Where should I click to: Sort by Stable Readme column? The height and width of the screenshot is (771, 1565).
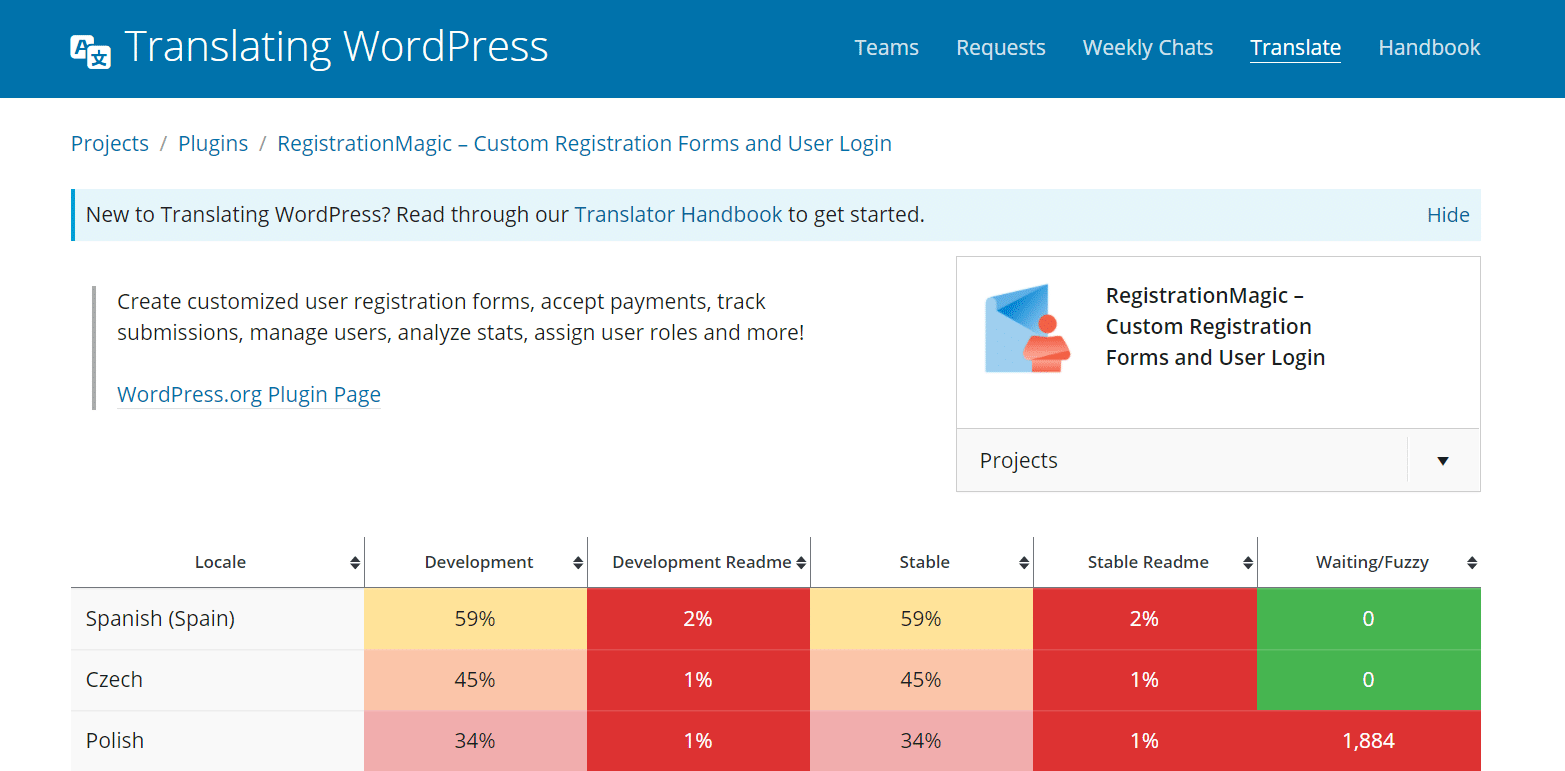[x=1146, y=562]
